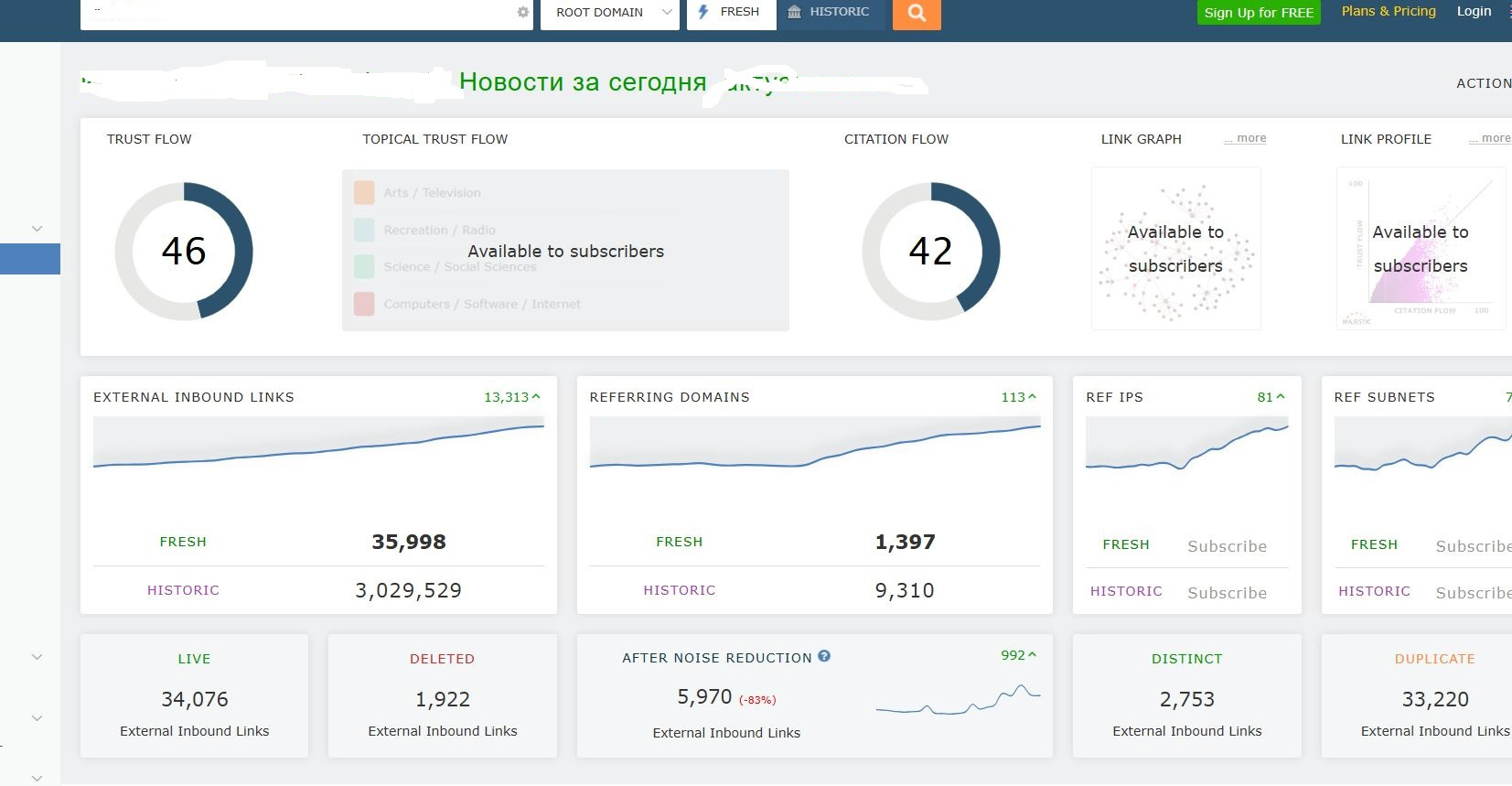This screenshot has width=1512, height=786.
Task: Switch to the Fresh index tab
Action: point(732,13)
